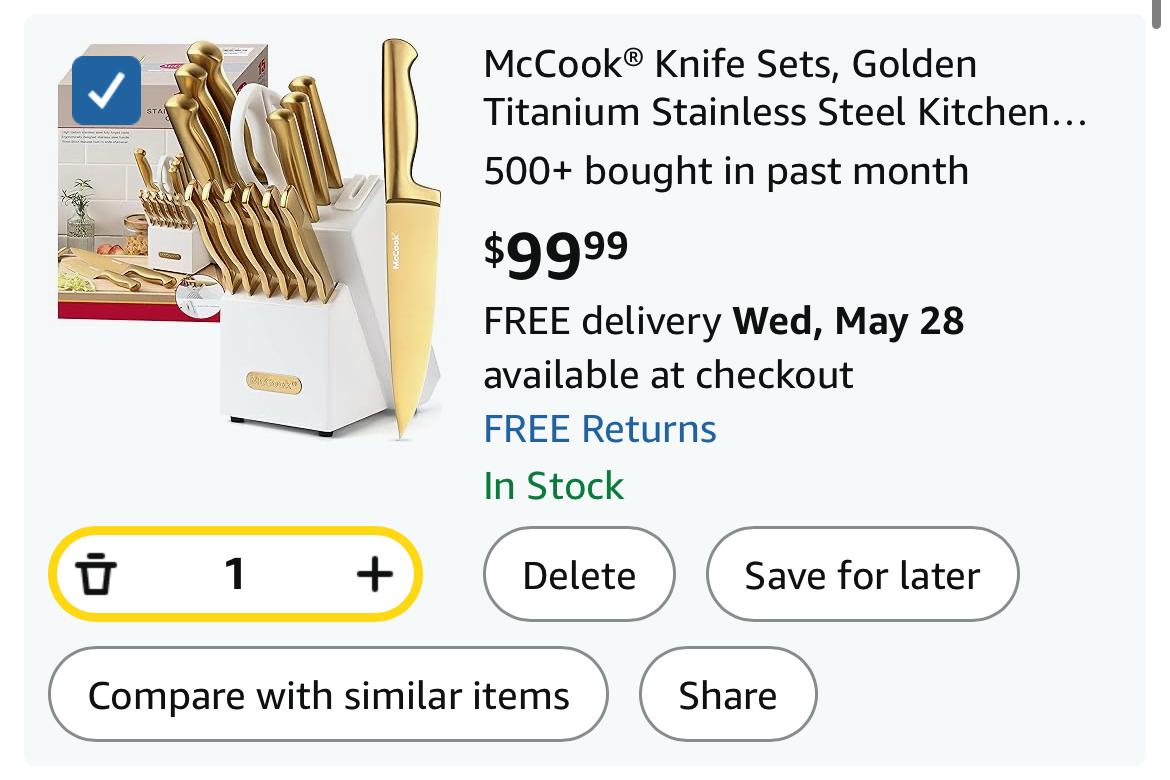Screen dimensions: 1170x780
Task: Increase quantity with the plus icon
Action: tap(374, 574)
